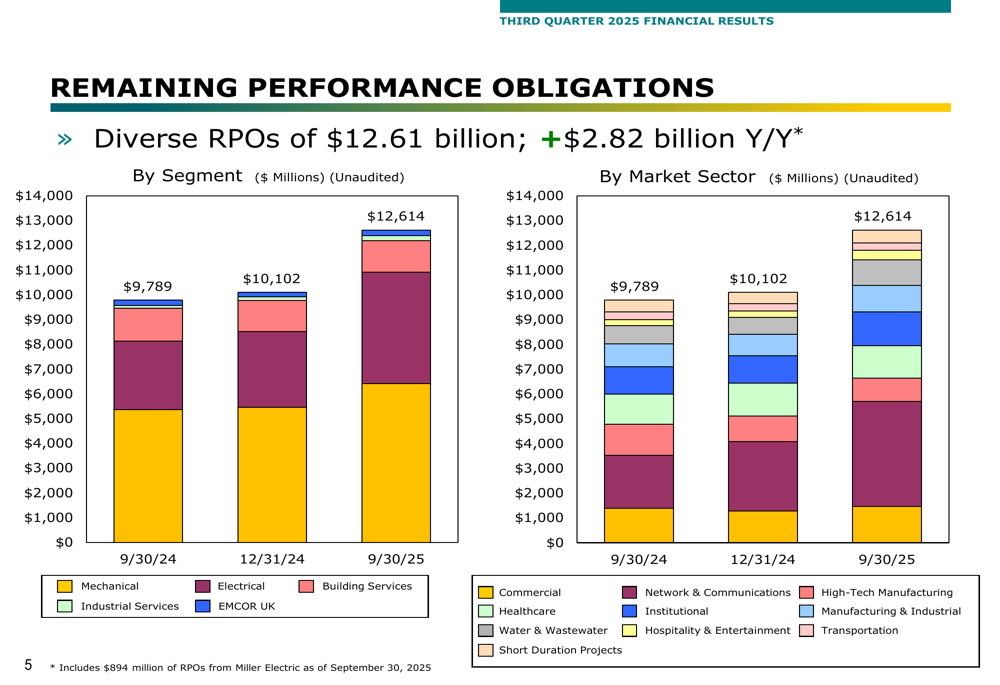Click the Short Duration Projects legend swatch
This screenshot has height=685, width=1000.
pyautogui.click(x=486, y=650)
